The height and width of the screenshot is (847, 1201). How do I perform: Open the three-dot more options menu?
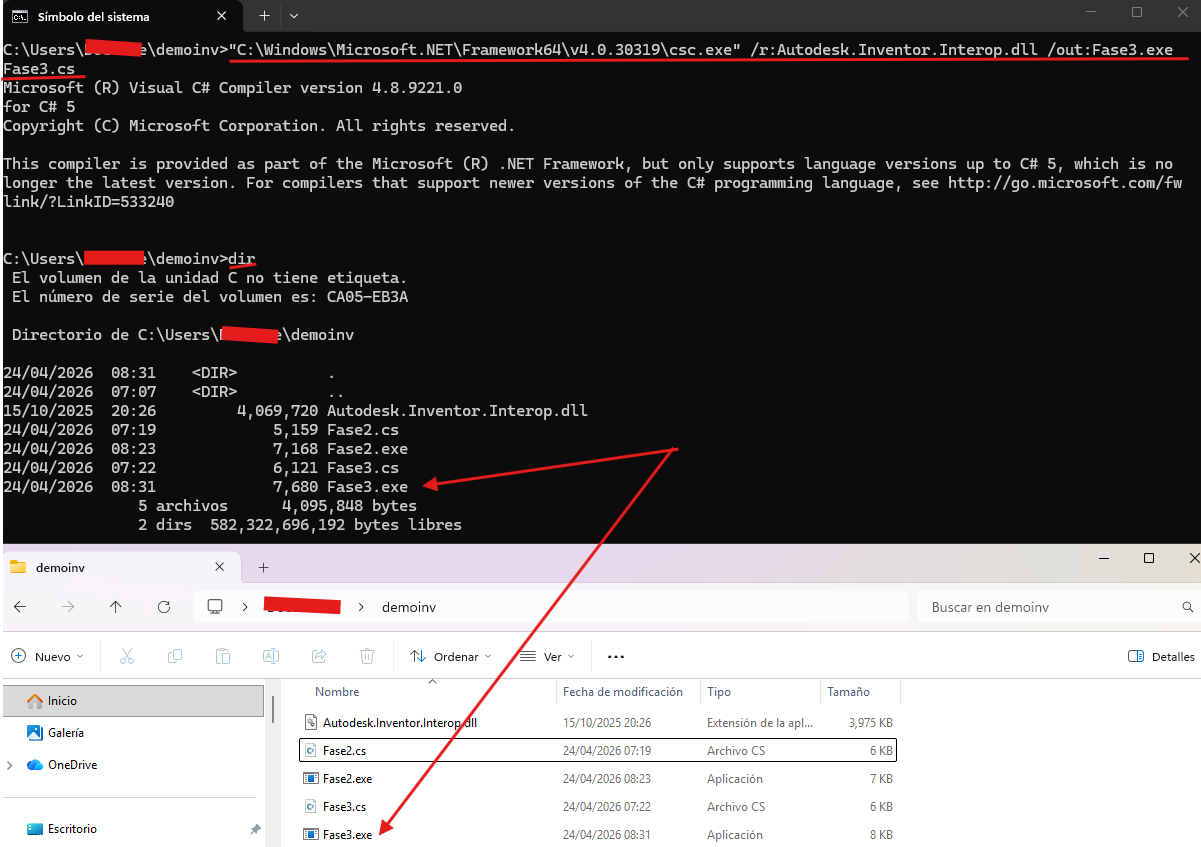pos(616,657)
